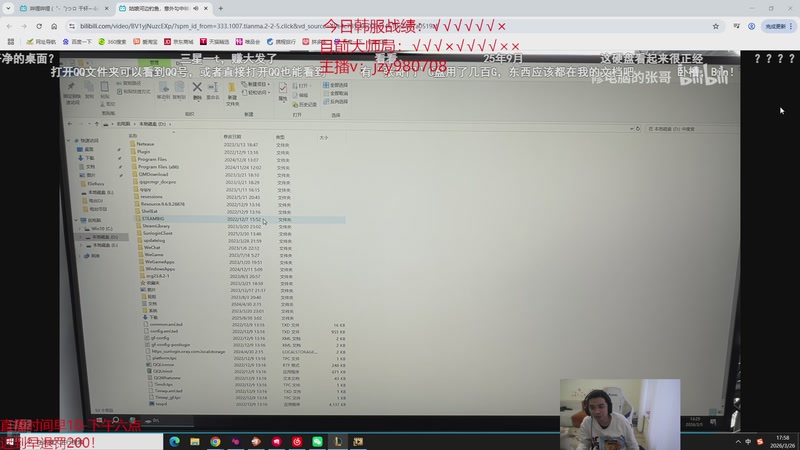Open Google Chrome on the taskbar
This screenshot has width=800, height=450.
click(x=215, y=441)
